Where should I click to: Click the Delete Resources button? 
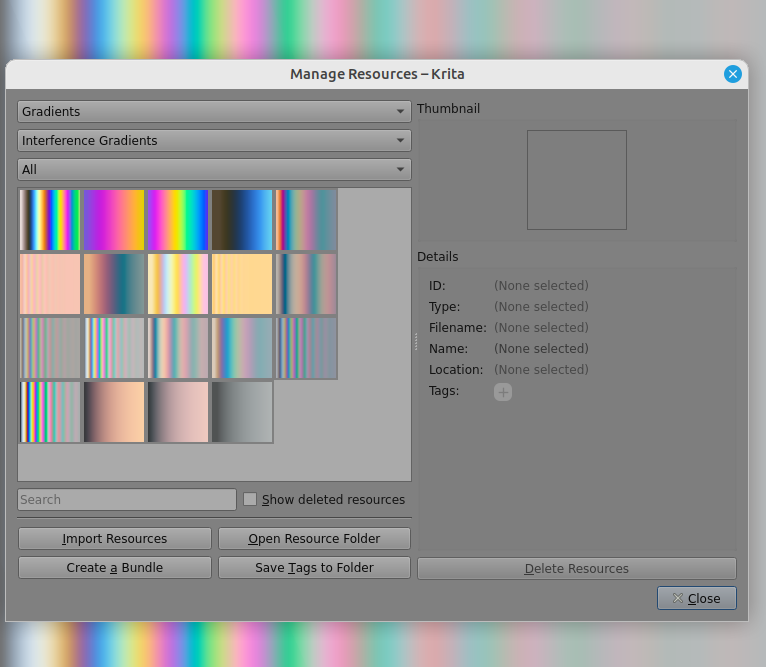pos(576,569)
